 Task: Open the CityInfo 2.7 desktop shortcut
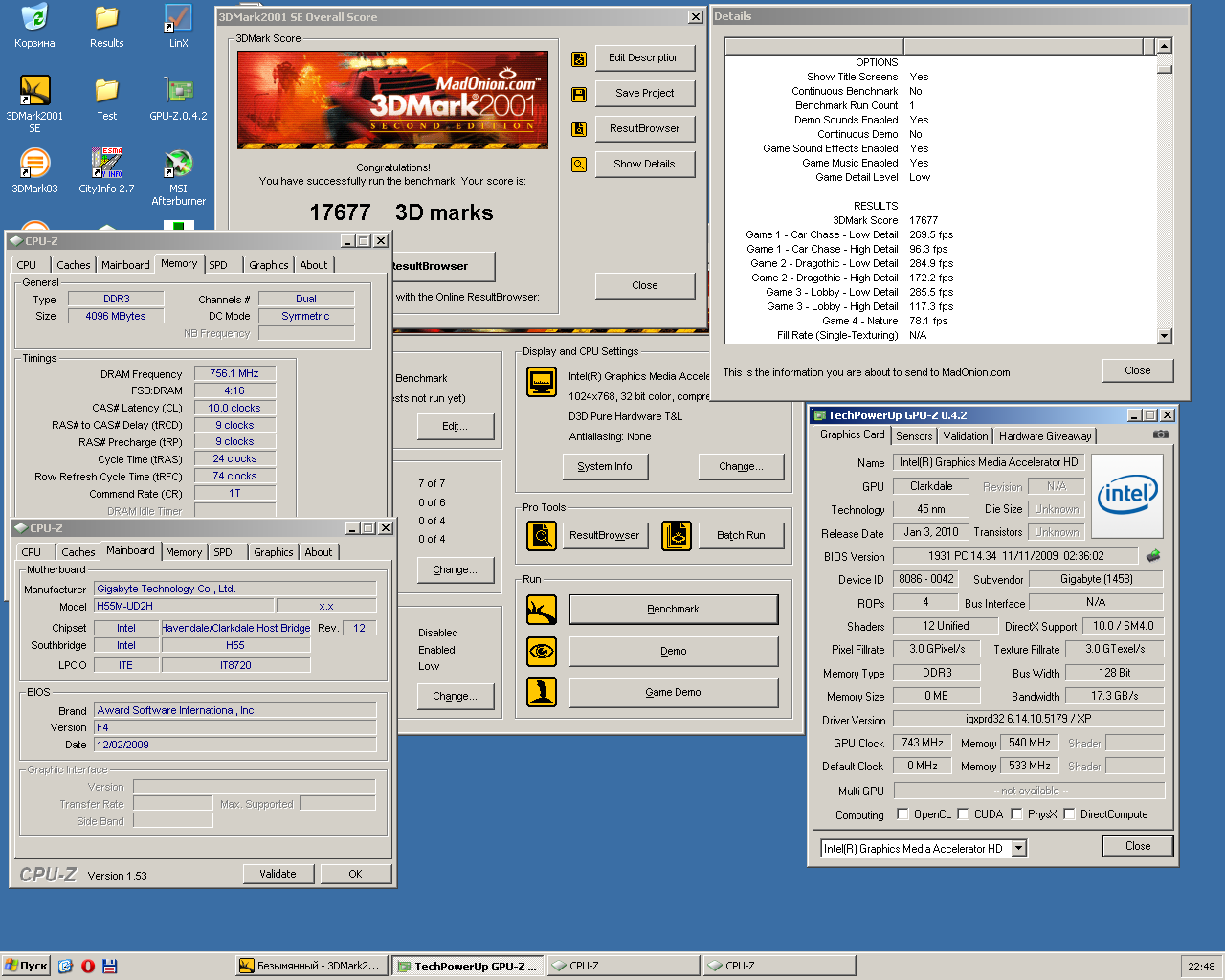tap(106, 171)
